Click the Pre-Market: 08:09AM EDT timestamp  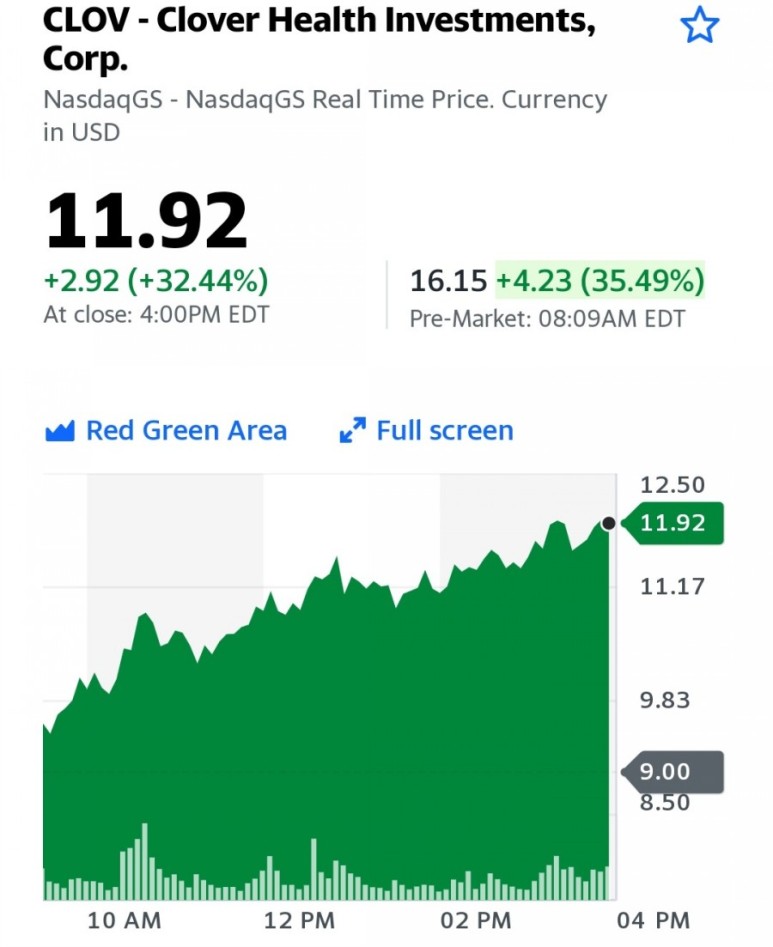point(547,318)
